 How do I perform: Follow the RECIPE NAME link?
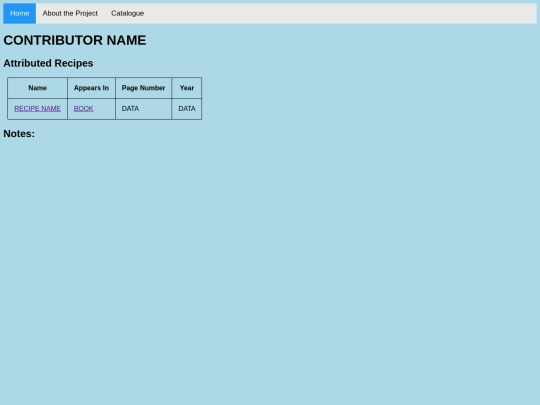[x=38, y=108]
